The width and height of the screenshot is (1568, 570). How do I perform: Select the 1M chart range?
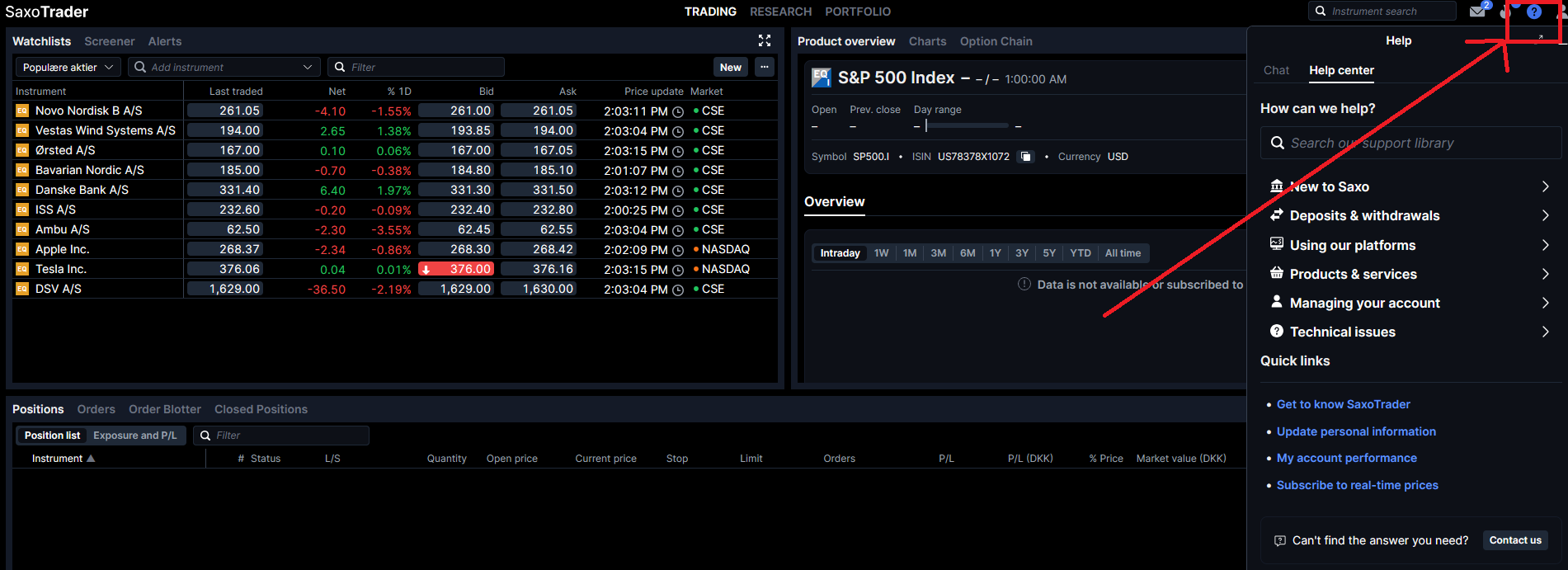coord(910,253)
